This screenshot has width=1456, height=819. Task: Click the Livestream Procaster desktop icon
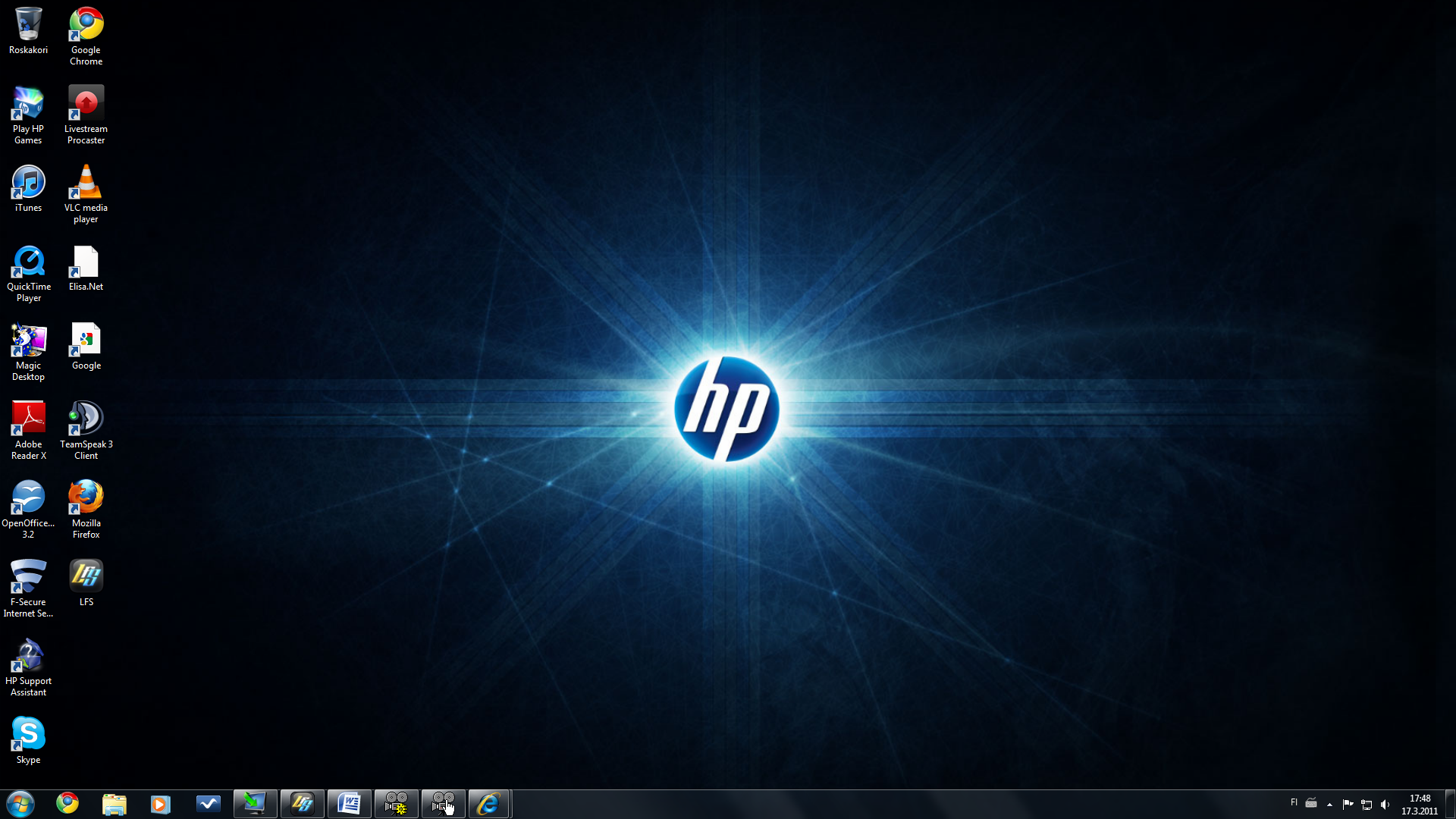pos(86,104)
